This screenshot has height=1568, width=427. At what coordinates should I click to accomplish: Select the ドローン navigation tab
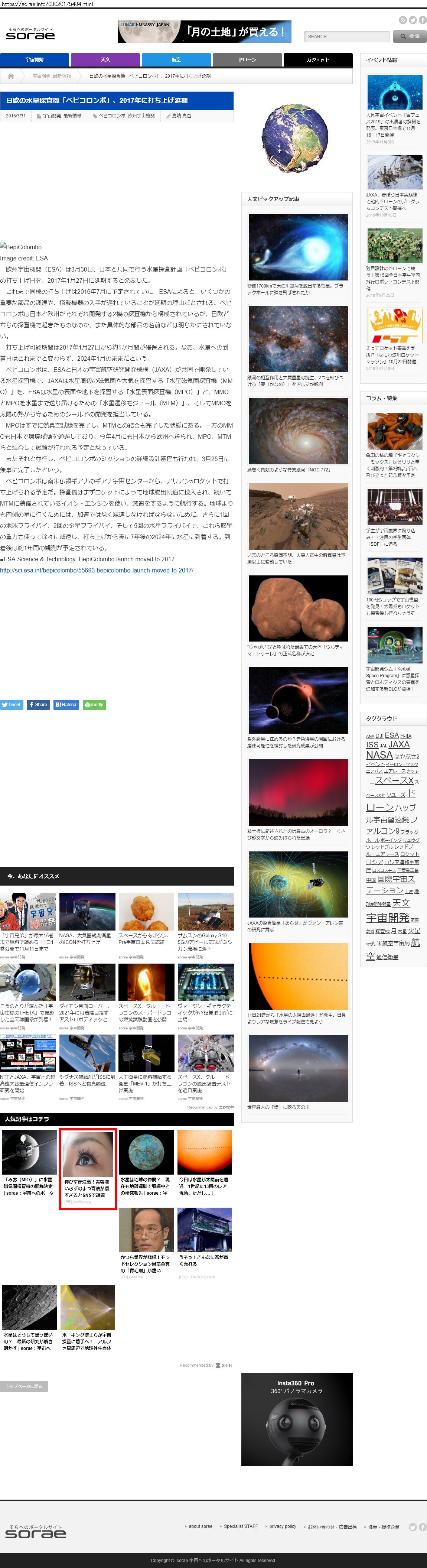247,60
